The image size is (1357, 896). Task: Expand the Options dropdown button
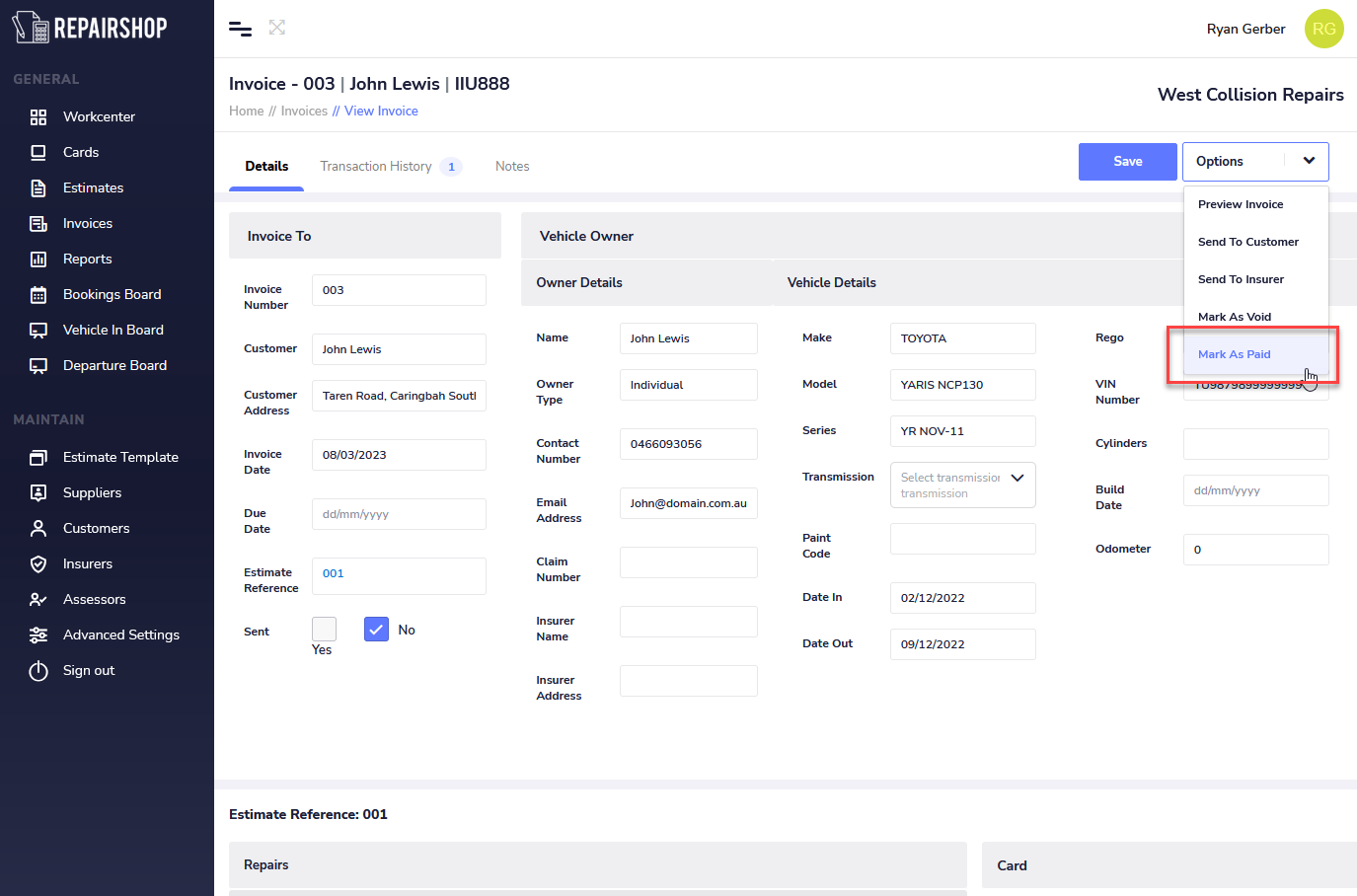1254,162
